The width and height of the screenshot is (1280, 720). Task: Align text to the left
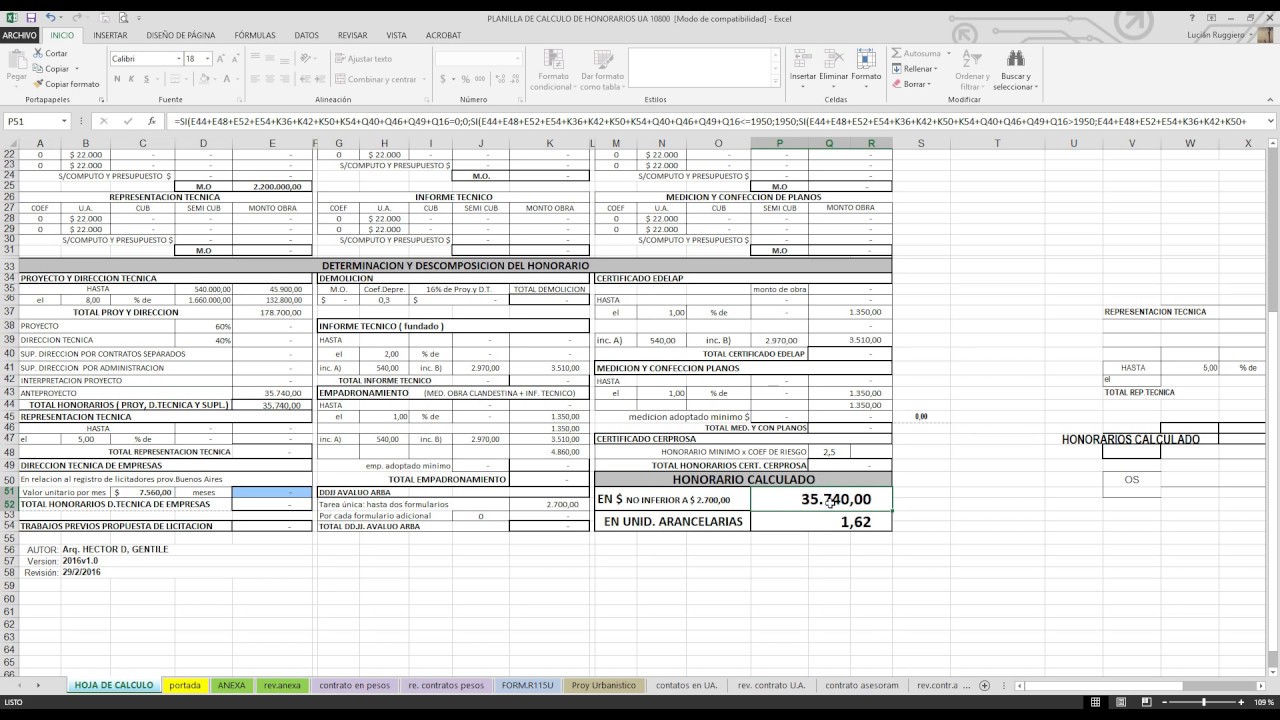click(256, 79)
